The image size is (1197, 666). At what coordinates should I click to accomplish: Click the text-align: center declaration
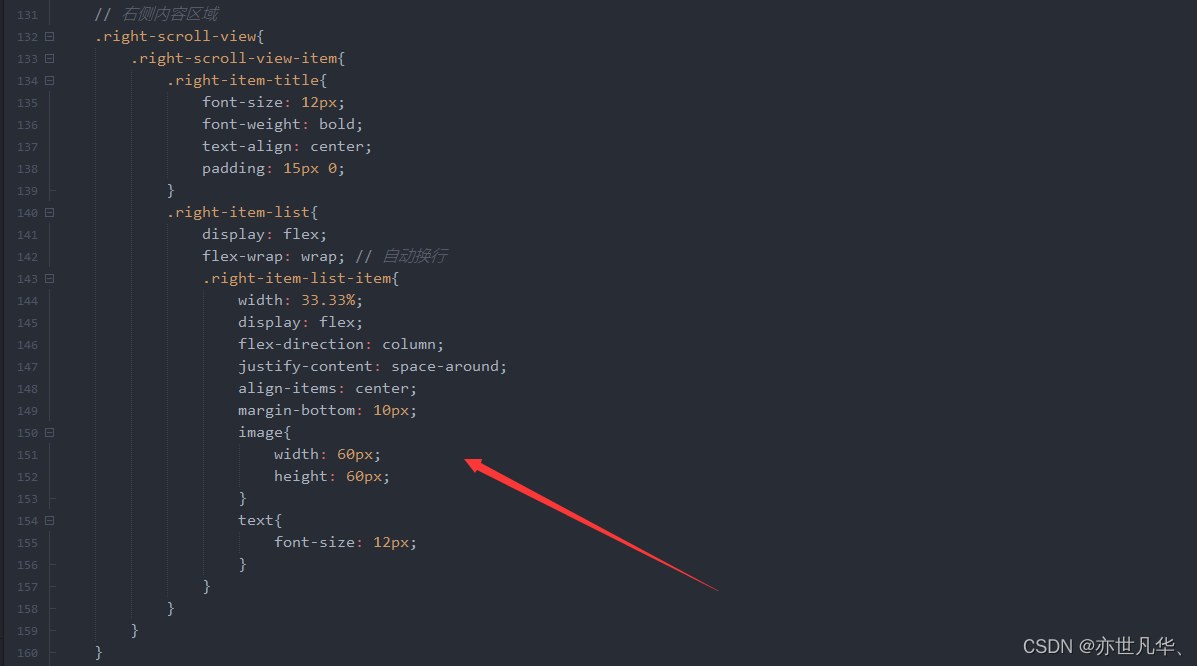[287, 147]
